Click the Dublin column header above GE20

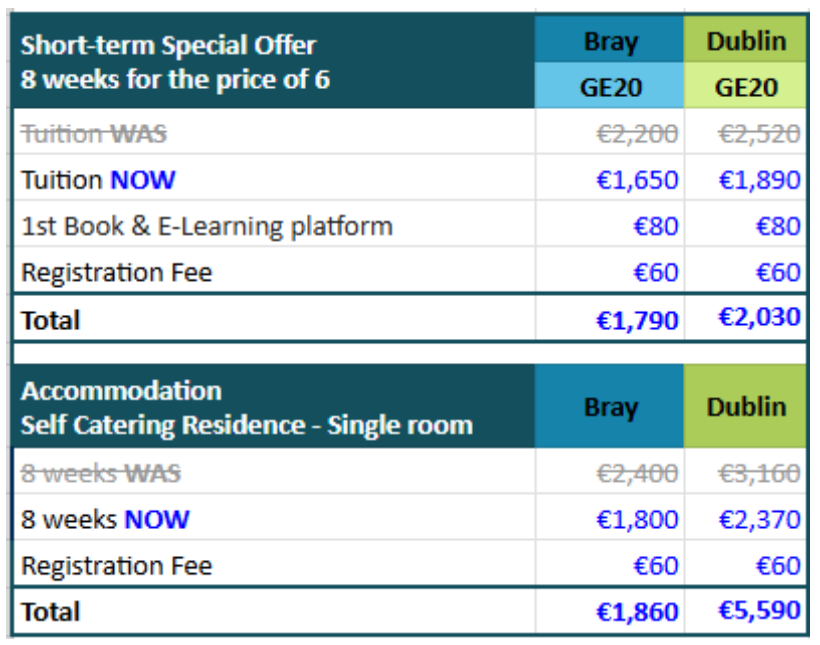(746, 42)
